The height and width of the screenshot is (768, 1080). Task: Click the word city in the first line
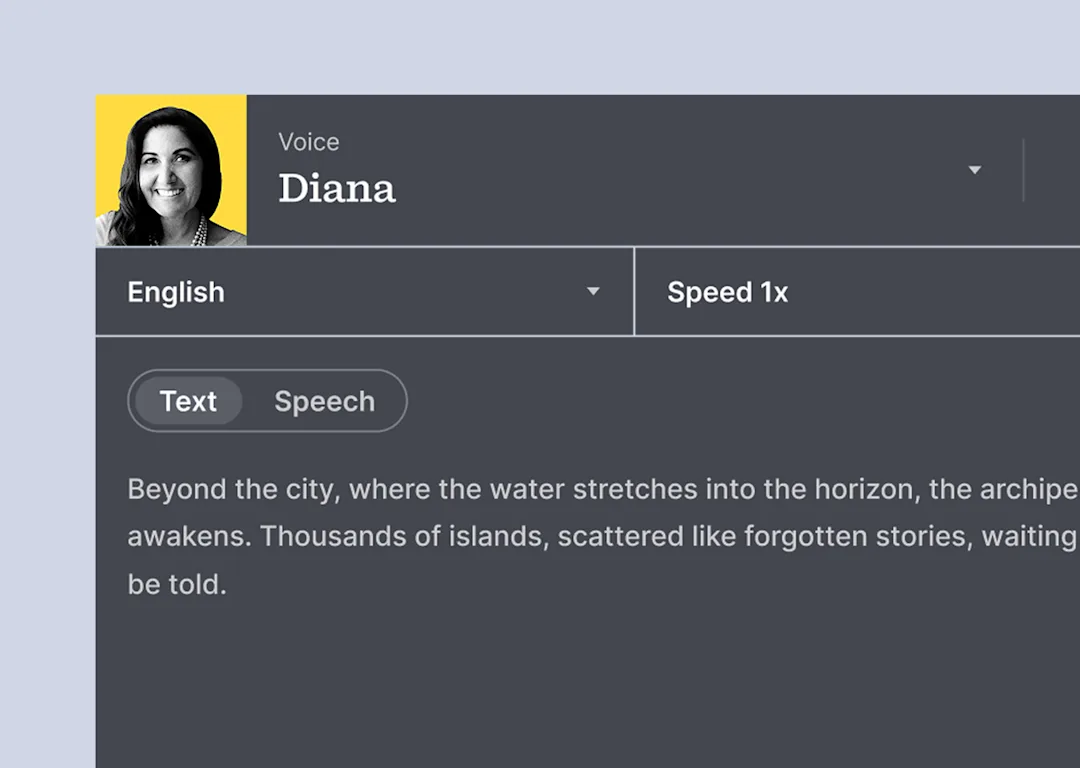tap(313, 490)
